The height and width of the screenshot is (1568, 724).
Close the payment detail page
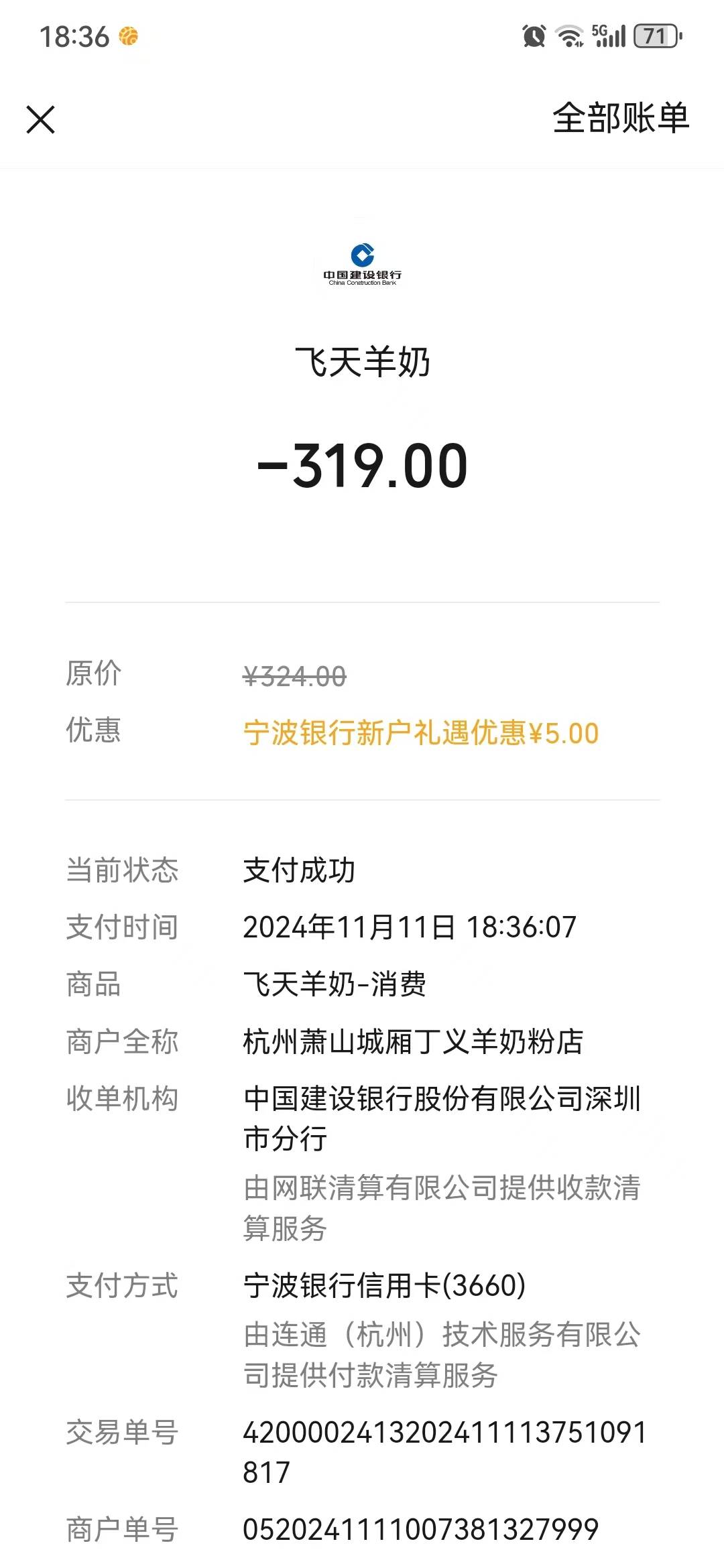click(40, 120)
